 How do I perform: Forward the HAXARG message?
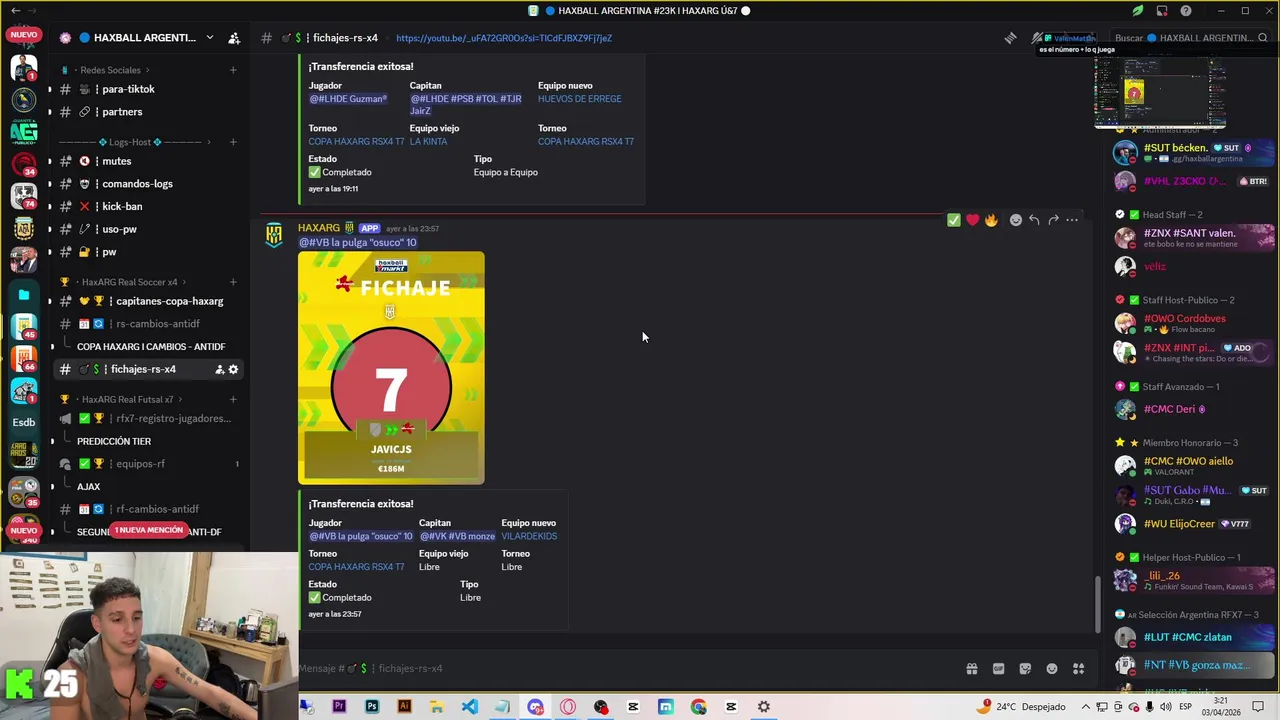[x=1053, y=220]
